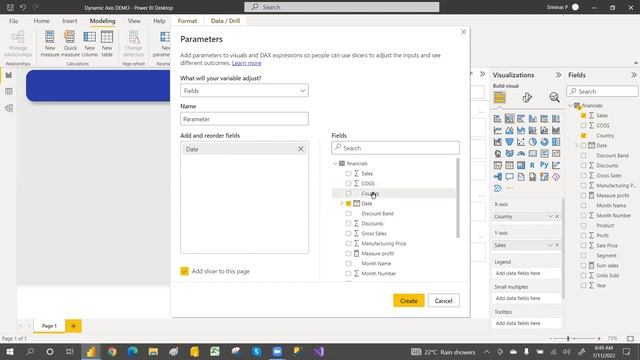Image resolution: width=640 pixels, height=360 pixels.
Task: Choose the funnel visual icon
Action: (509, 142)
